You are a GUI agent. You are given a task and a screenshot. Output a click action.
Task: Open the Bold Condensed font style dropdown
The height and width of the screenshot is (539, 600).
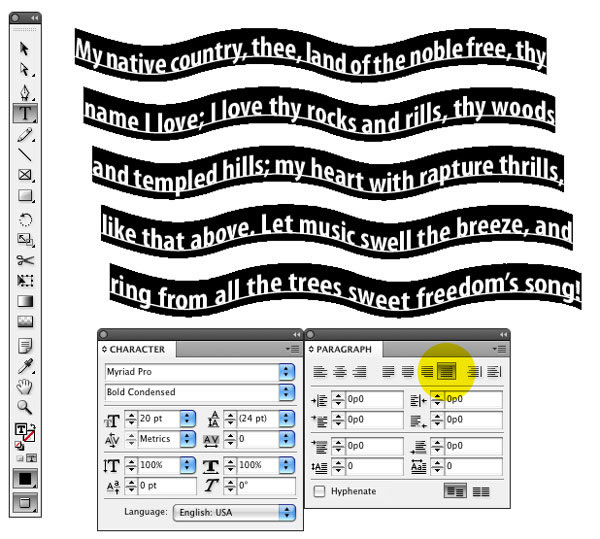[x=287, y=392]
